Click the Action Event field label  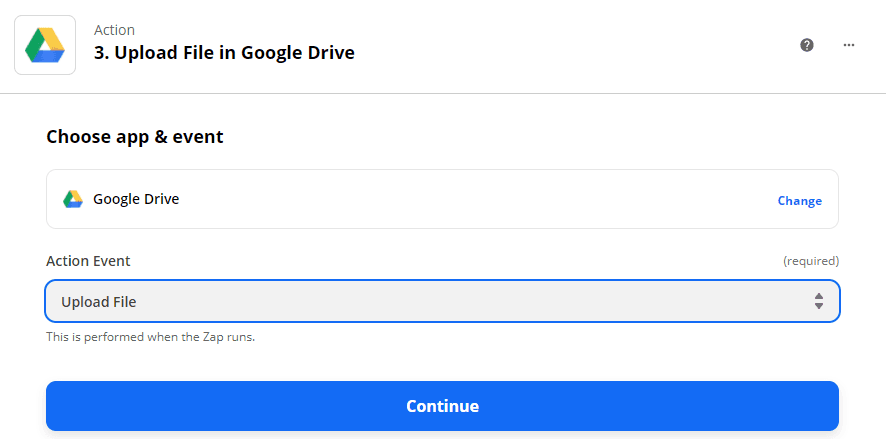pos(88,261)
